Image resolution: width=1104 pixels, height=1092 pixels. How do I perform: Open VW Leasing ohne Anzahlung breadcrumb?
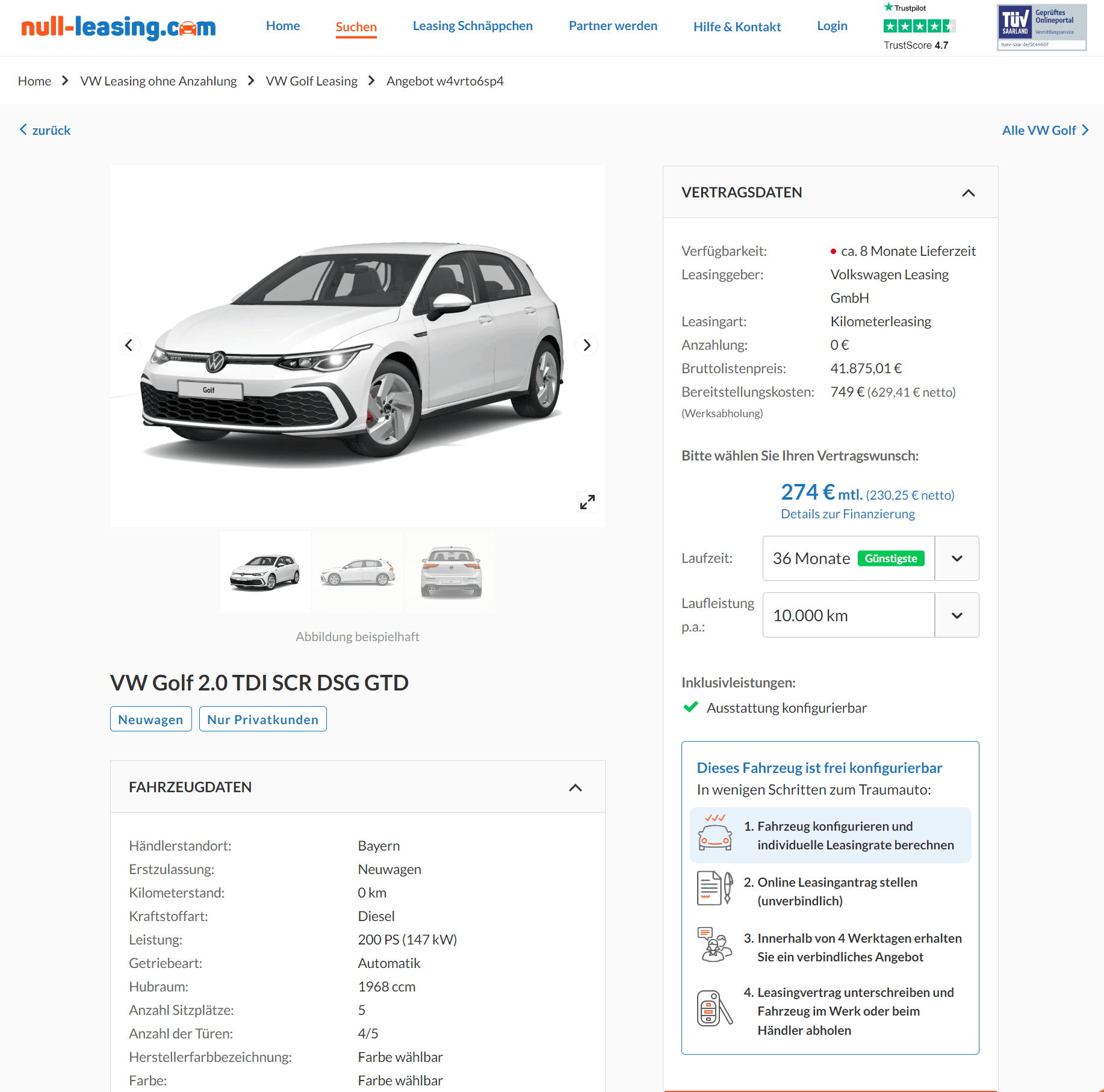(158, 81)
